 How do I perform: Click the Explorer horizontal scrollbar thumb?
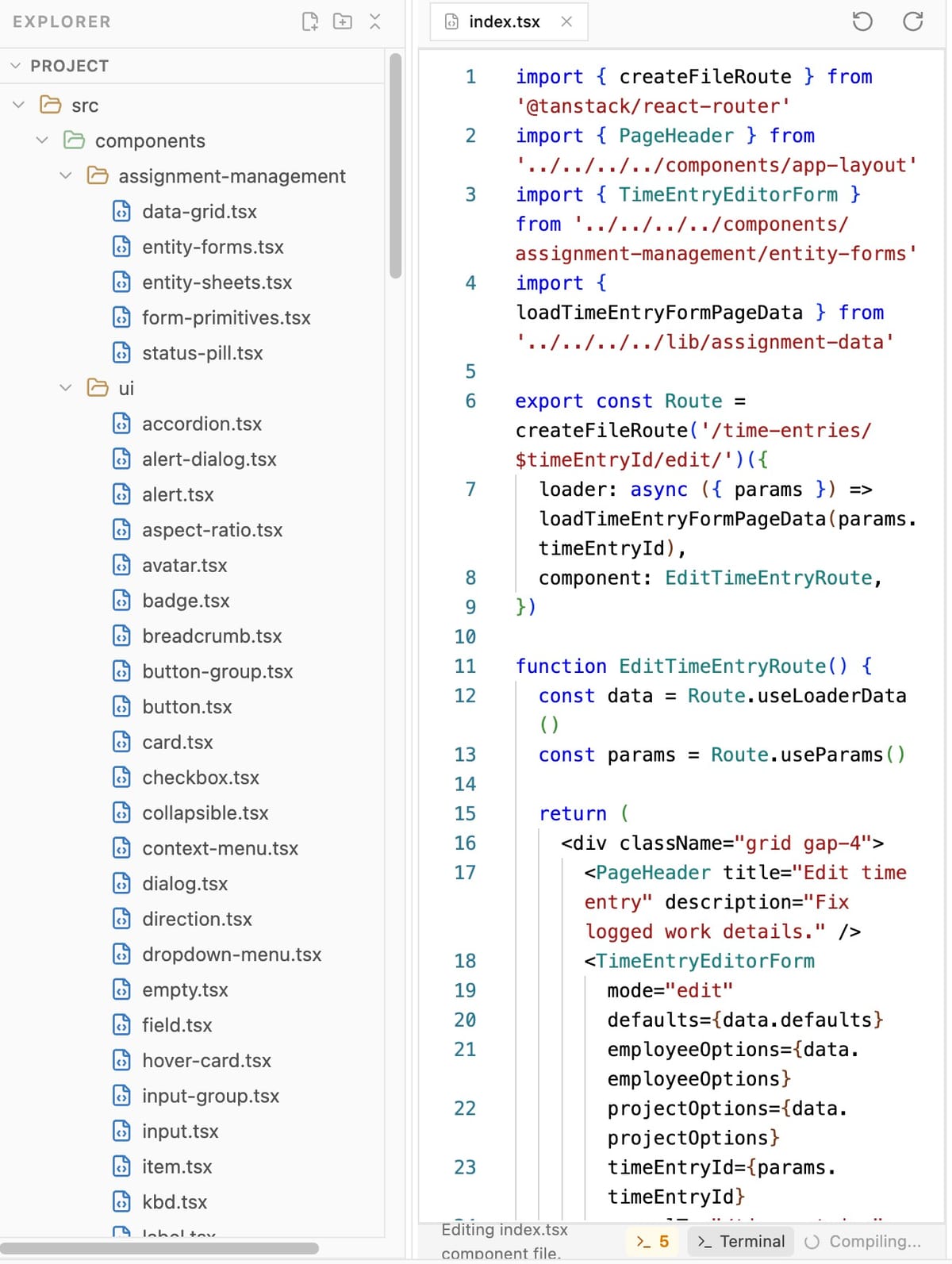pos(159,1249)
